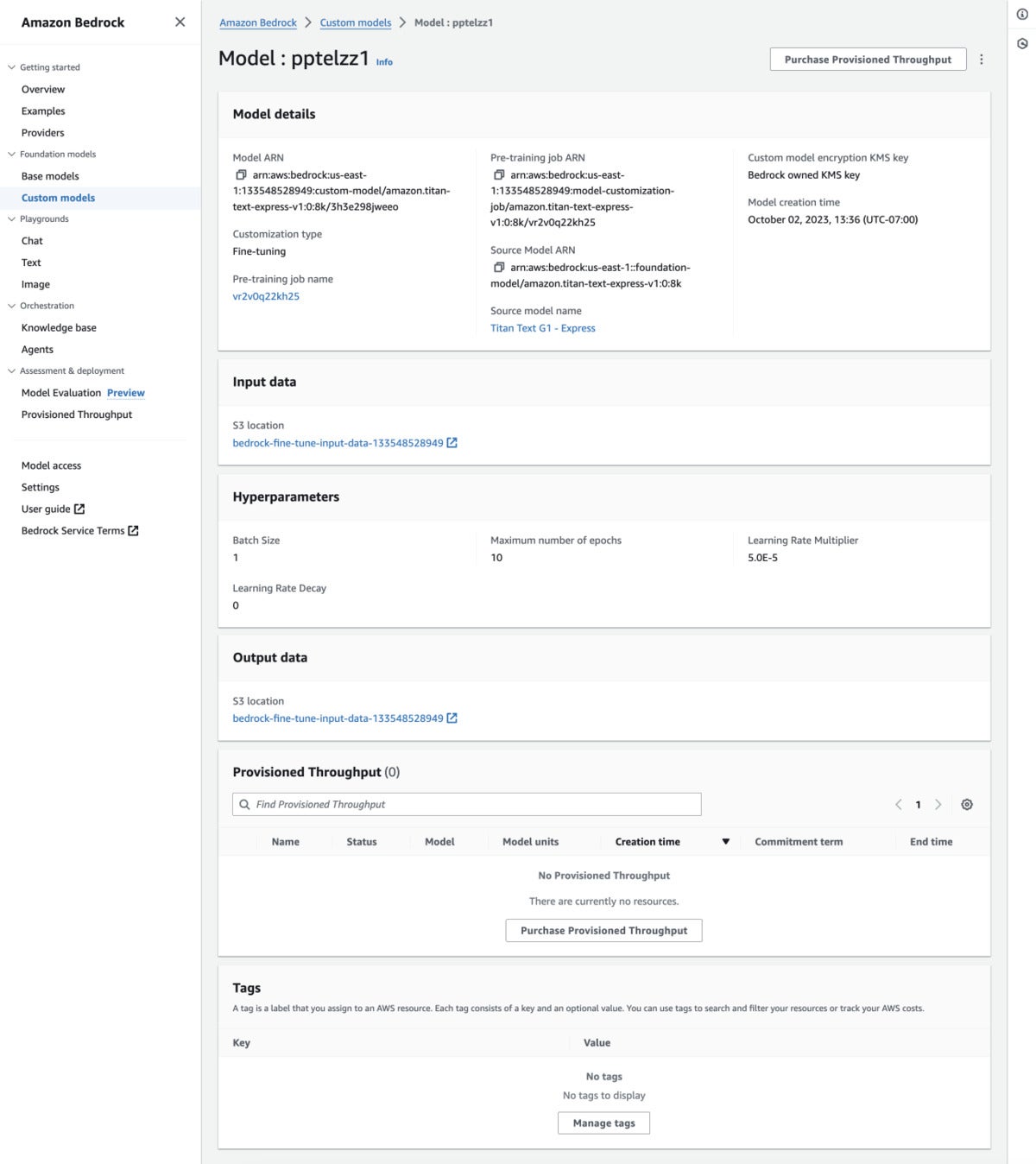The image size is (1036, 1164).
Task: Click the Info link next to model title
Action: pos(384,62)
